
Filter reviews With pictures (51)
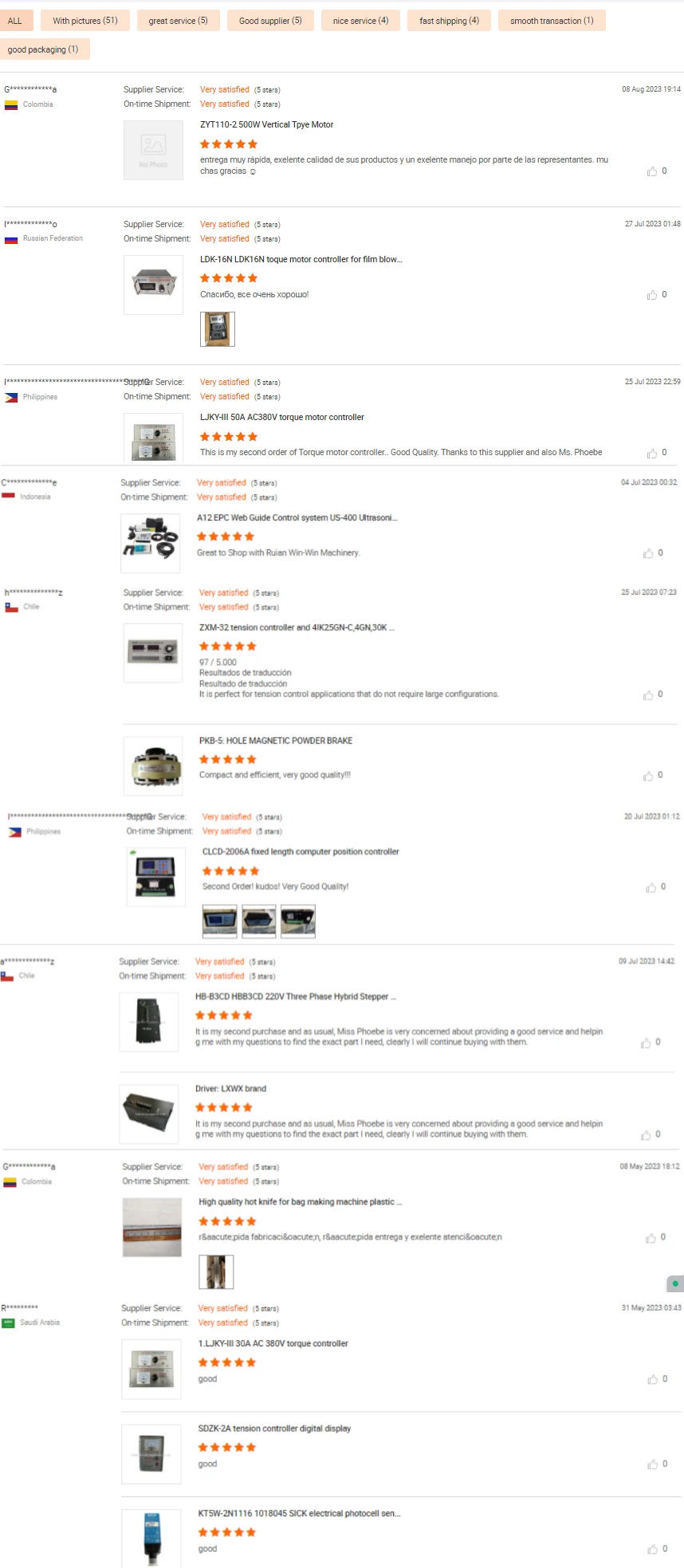pyautogui.click(x=85, y=21)
